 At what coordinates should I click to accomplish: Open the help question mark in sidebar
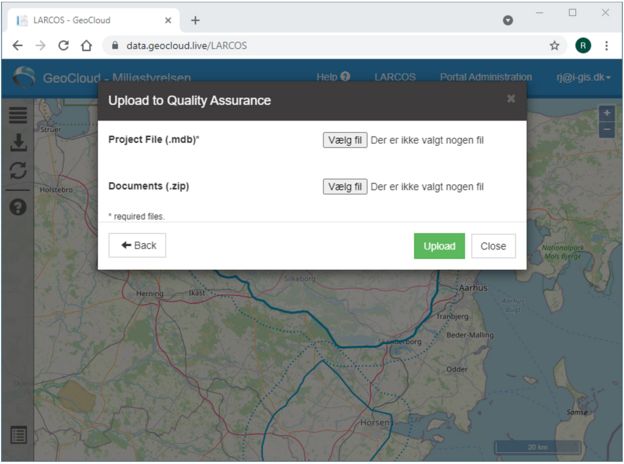point(18,207)
